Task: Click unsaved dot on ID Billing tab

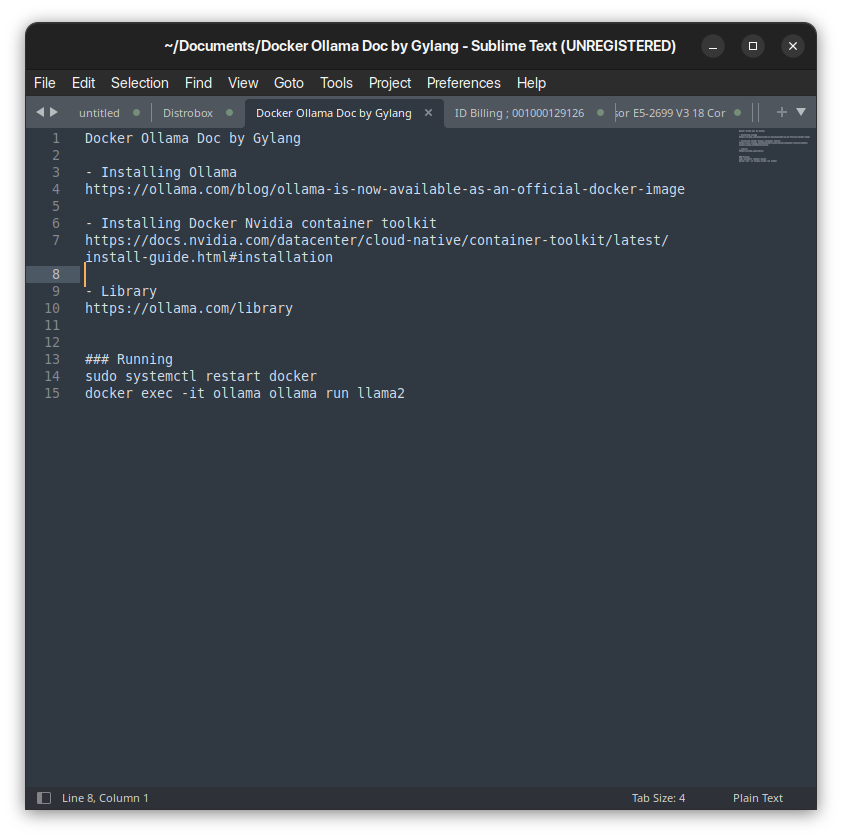Action: coord(600,113)
